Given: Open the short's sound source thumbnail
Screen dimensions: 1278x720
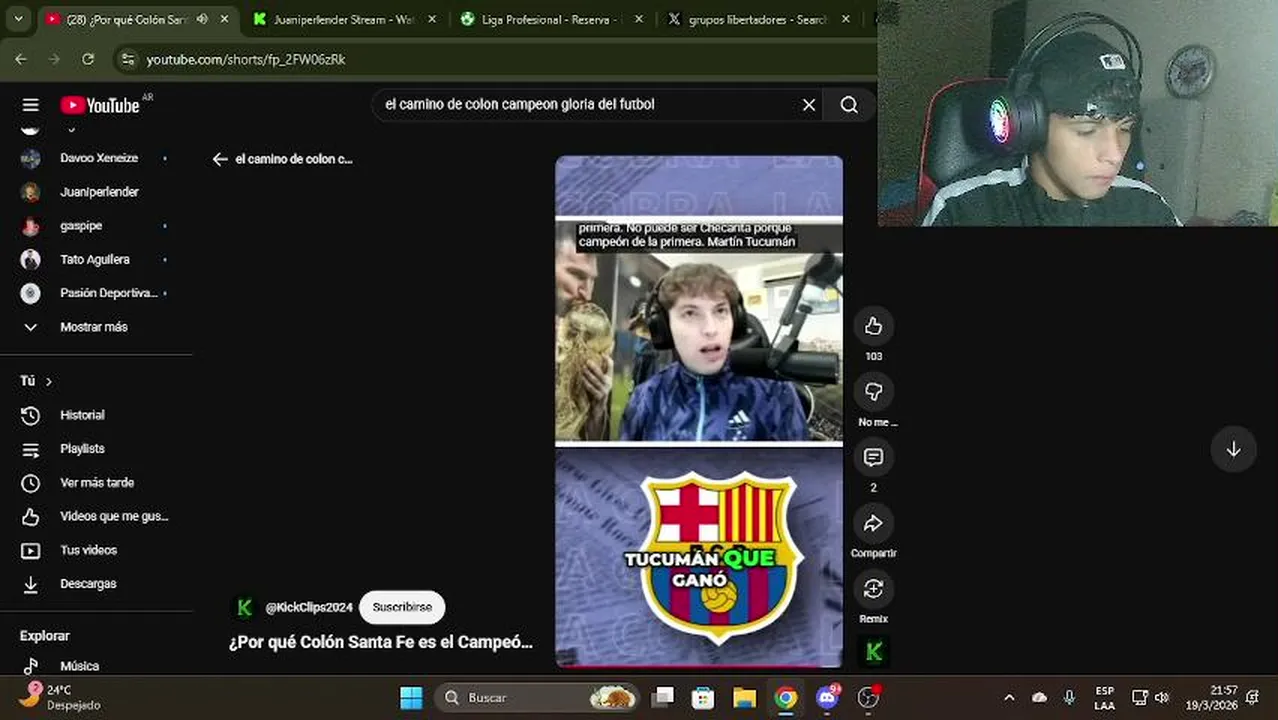Looking at the screenshot, I should point(873,652).
